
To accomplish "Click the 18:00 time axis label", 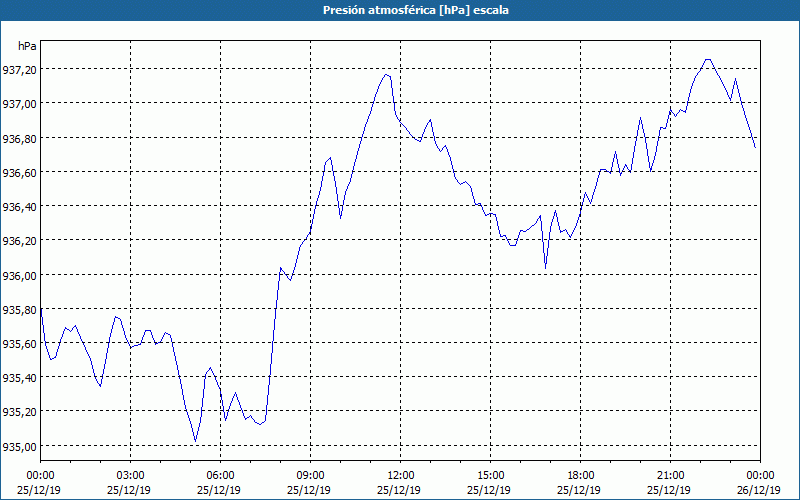I will (581, 476).
